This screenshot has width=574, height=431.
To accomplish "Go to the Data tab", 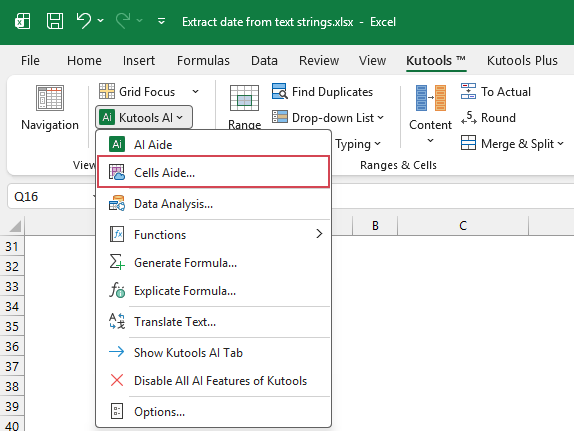I will click(x=264, y=60).
